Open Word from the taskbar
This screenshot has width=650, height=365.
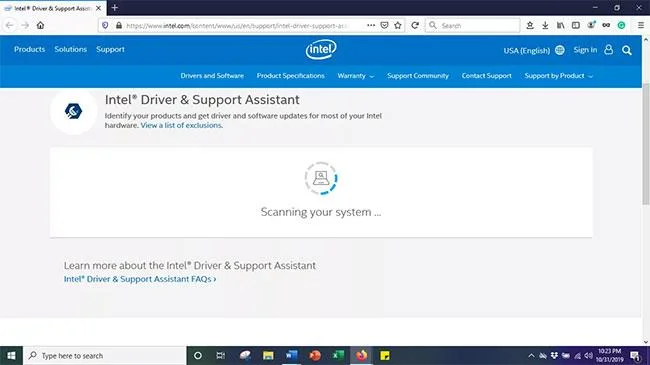coord(291,355)
